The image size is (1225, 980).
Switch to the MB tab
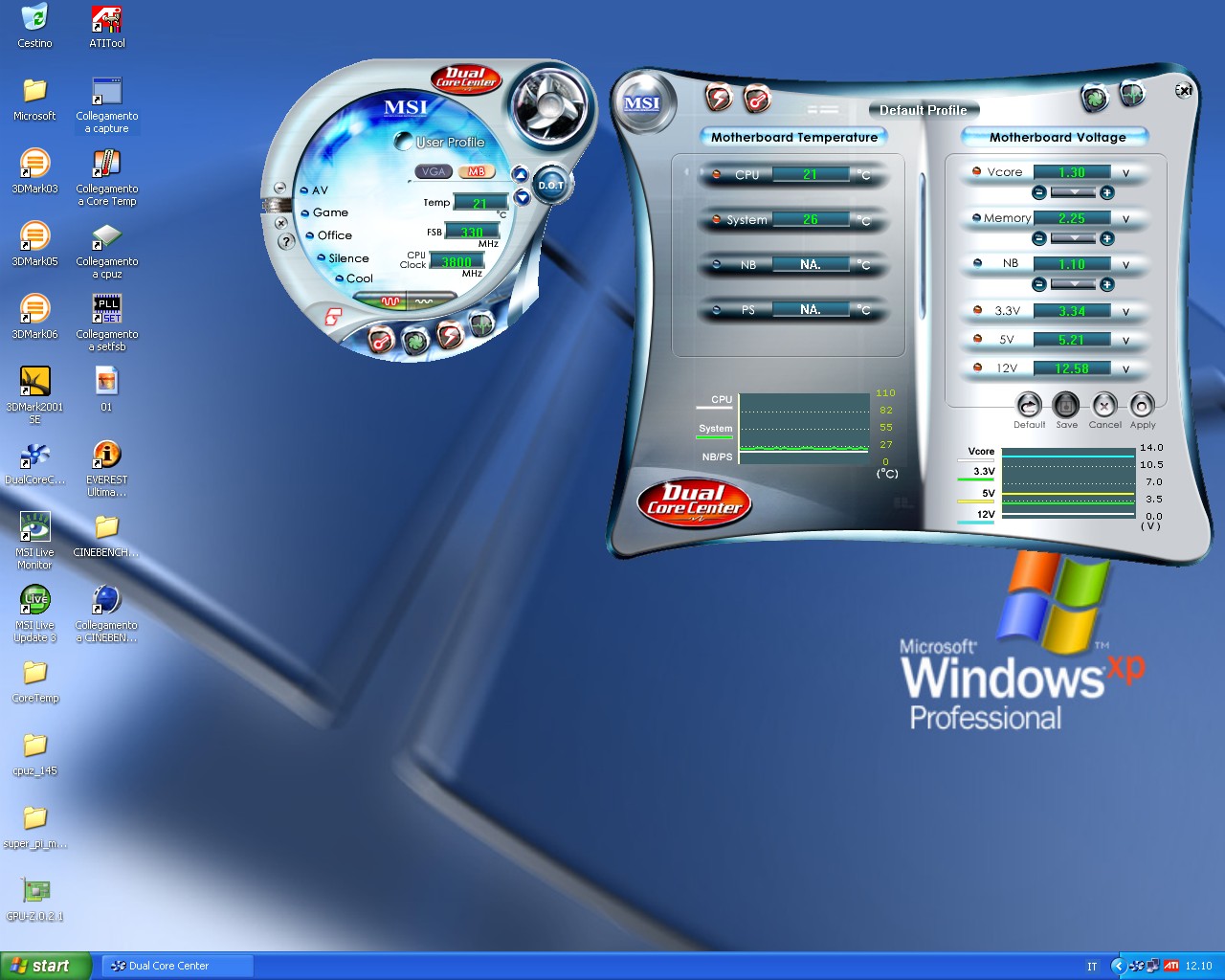pyautogui.click(x=478, y=171)
